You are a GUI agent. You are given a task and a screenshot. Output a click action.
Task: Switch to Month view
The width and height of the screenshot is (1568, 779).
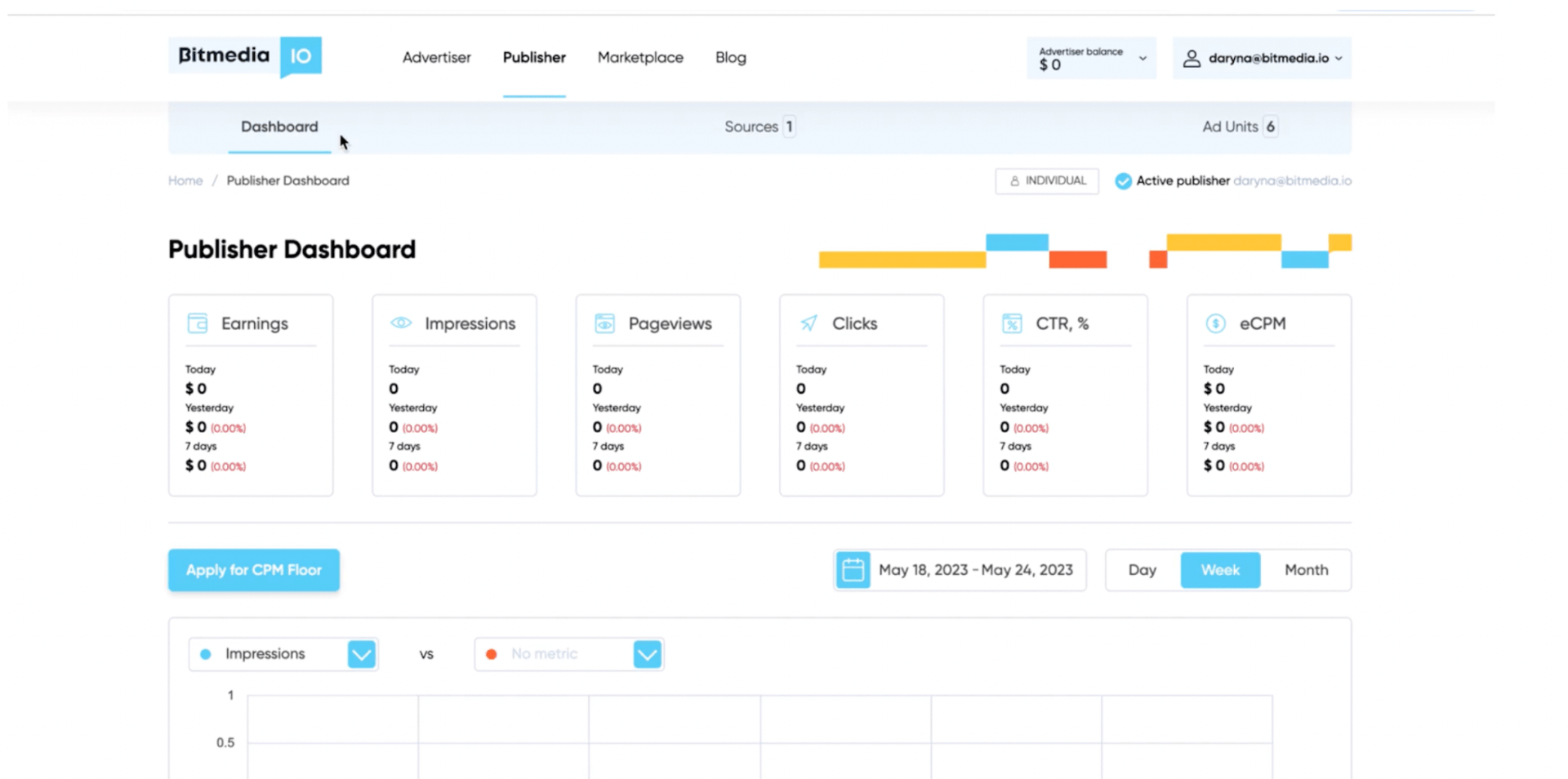click(1306, 570)
